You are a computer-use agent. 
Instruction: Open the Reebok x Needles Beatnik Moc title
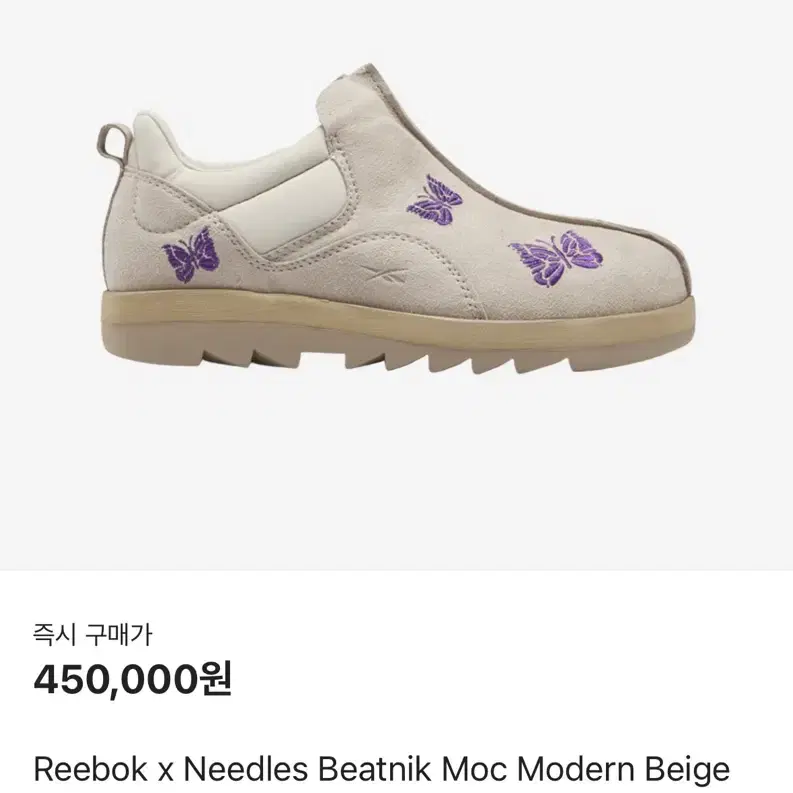(382, 770)
